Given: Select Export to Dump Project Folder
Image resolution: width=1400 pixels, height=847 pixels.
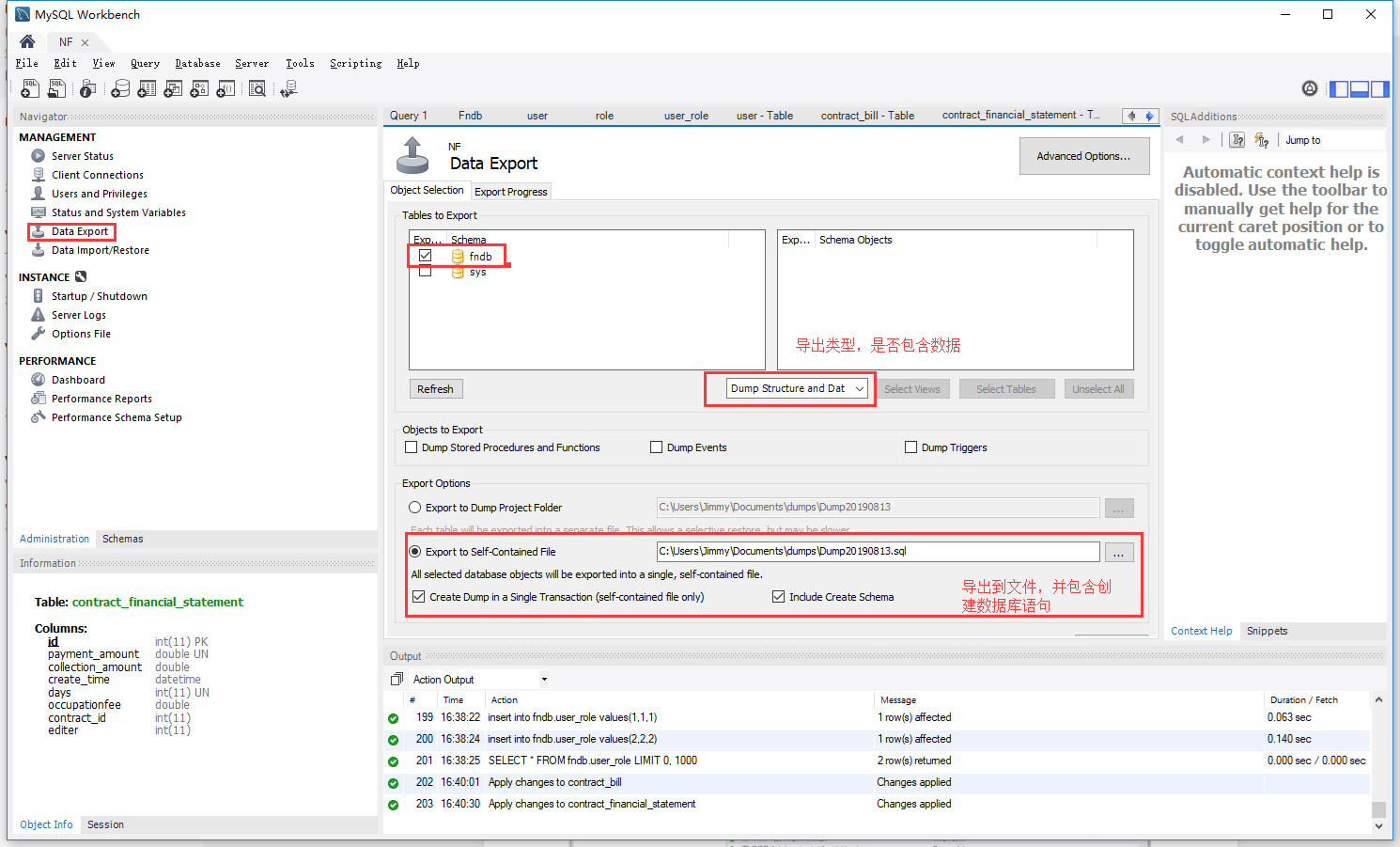Looking at the screenshot, I should point(414,508).
